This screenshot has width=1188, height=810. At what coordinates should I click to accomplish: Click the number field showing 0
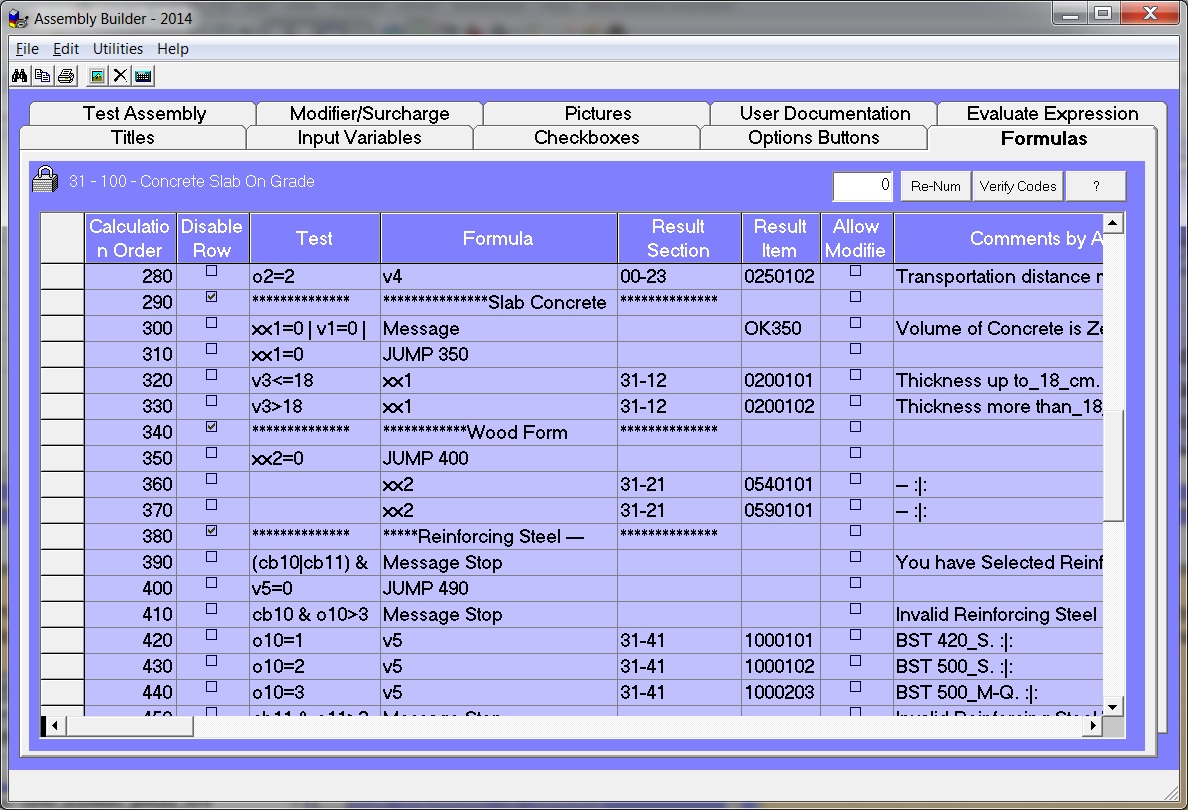tap(864, 185)
